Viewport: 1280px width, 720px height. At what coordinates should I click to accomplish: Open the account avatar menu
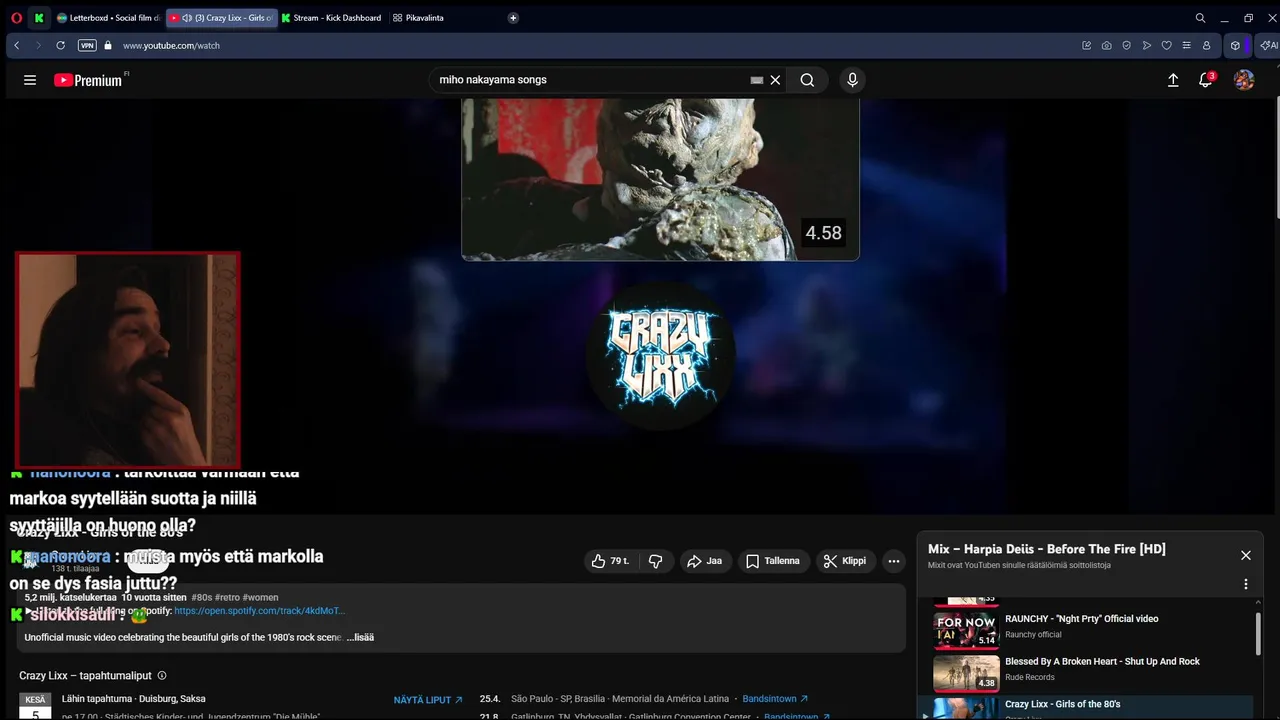pyautogui.click(x=1244, y=80)
